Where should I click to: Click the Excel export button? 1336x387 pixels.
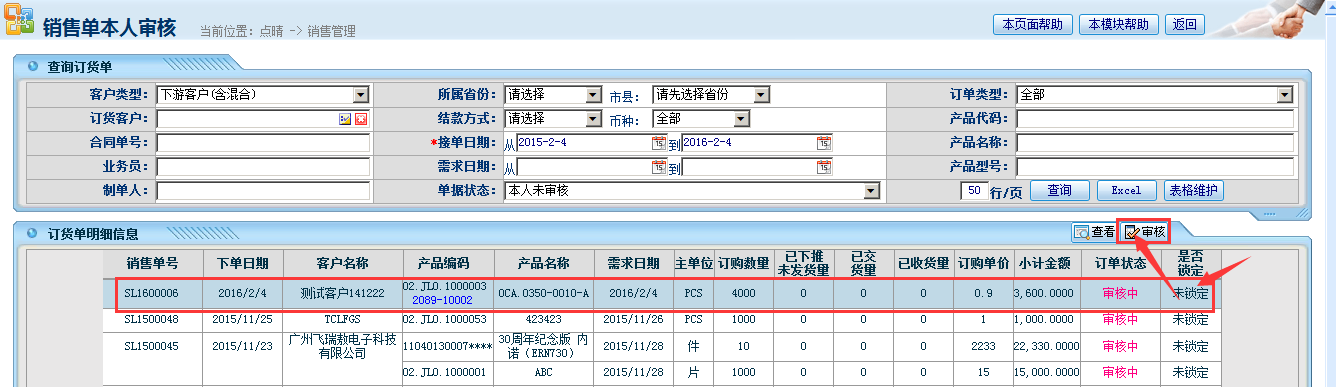[x=1126, y=191]
